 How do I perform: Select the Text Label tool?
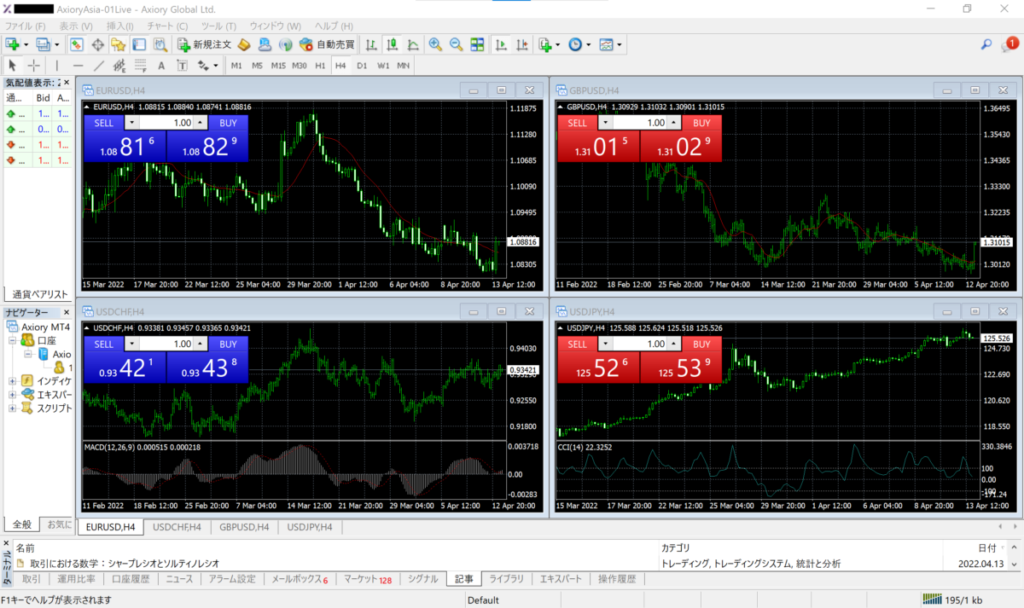(182, 65)
